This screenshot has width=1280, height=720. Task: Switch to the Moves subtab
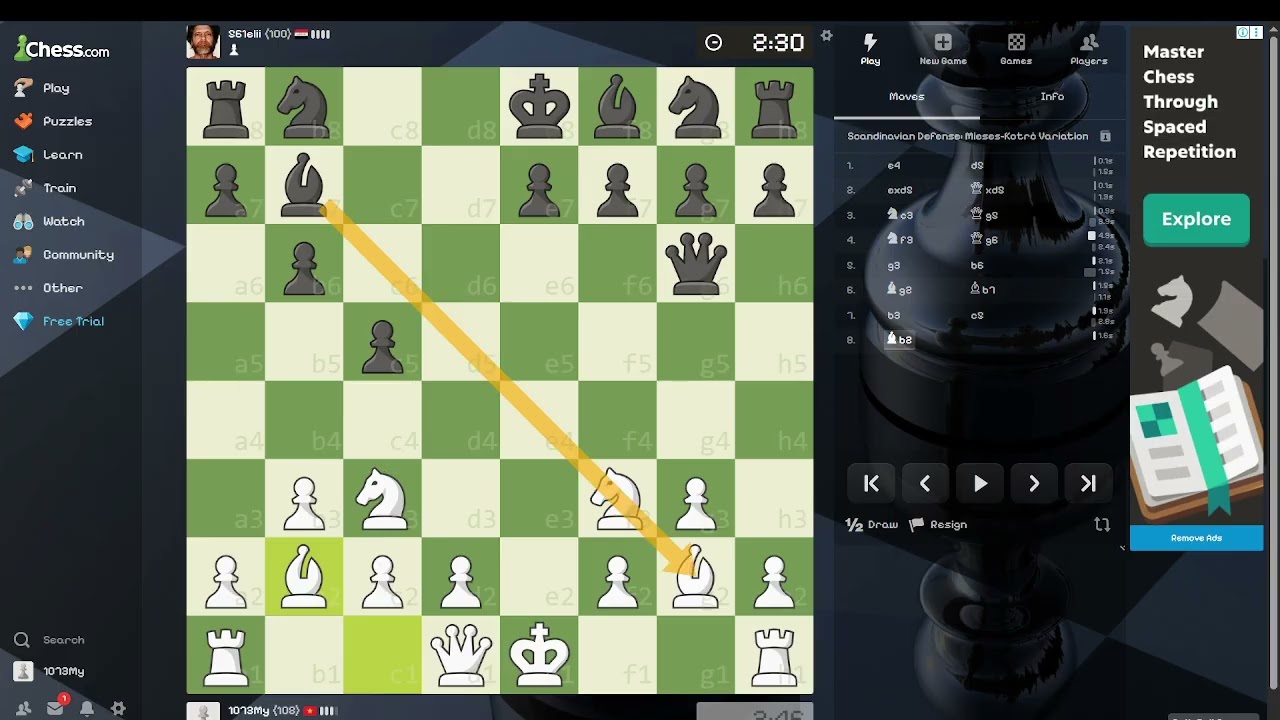(x=907, y=97)
